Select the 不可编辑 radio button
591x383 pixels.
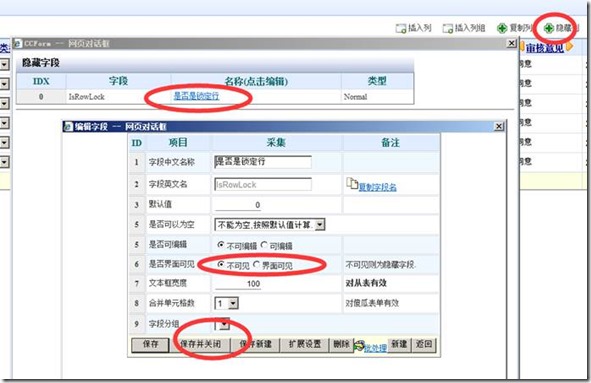pos(221,245)
